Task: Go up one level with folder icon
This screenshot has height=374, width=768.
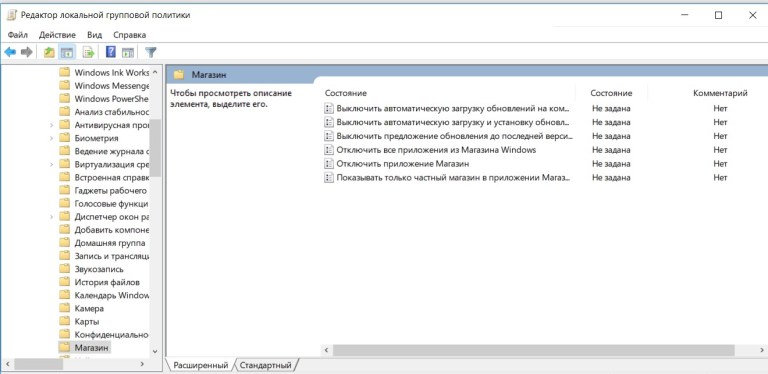Action: (x=49, y=52)
